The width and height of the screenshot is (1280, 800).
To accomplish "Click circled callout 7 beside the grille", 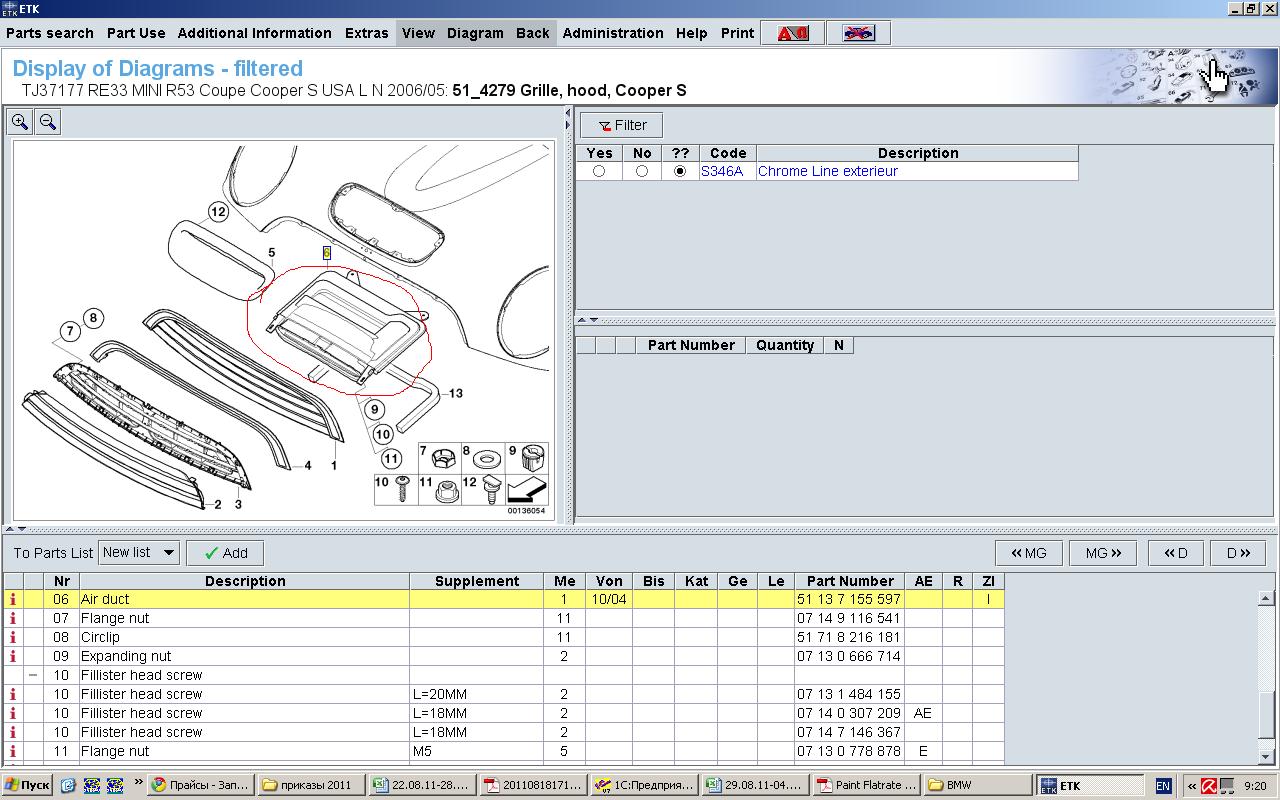I will tap(69, 331).
